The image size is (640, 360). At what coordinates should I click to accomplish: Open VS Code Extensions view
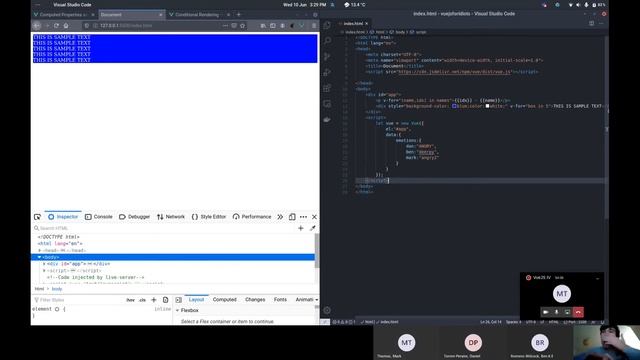[327, 88]
